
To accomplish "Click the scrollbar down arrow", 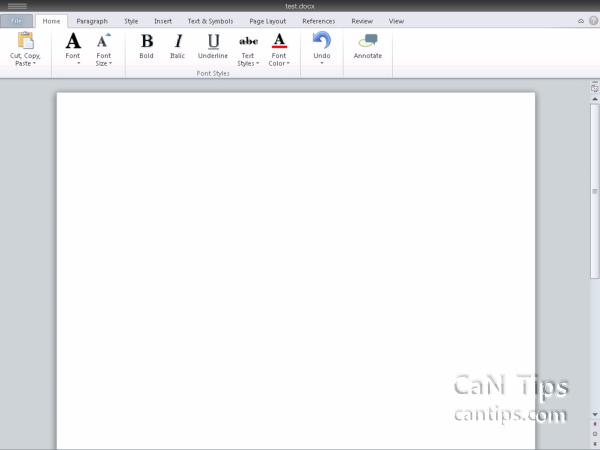I will pyautogui.click(x=595, y=414).
